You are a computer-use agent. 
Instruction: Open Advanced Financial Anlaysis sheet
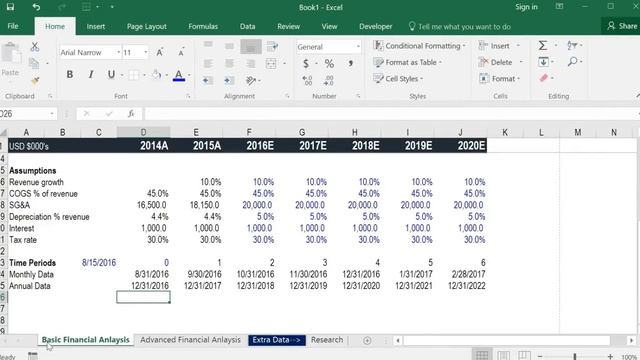tap(190, 340)
